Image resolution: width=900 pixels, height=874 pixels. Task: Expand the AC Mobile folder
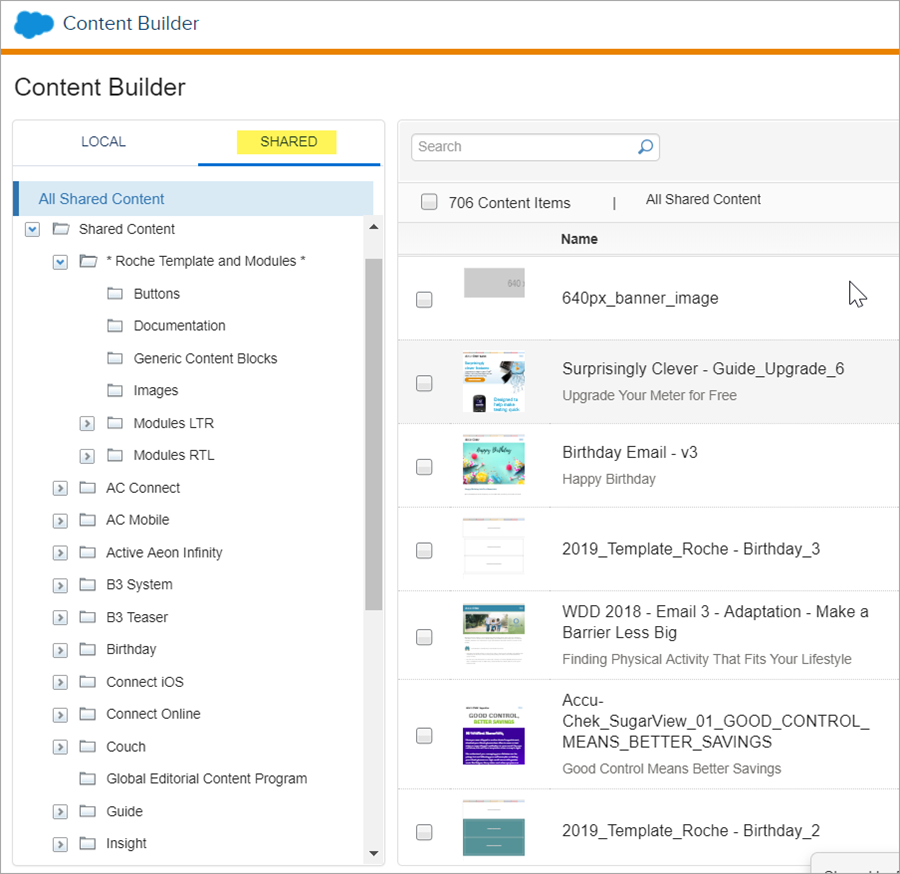click(60, 521)
